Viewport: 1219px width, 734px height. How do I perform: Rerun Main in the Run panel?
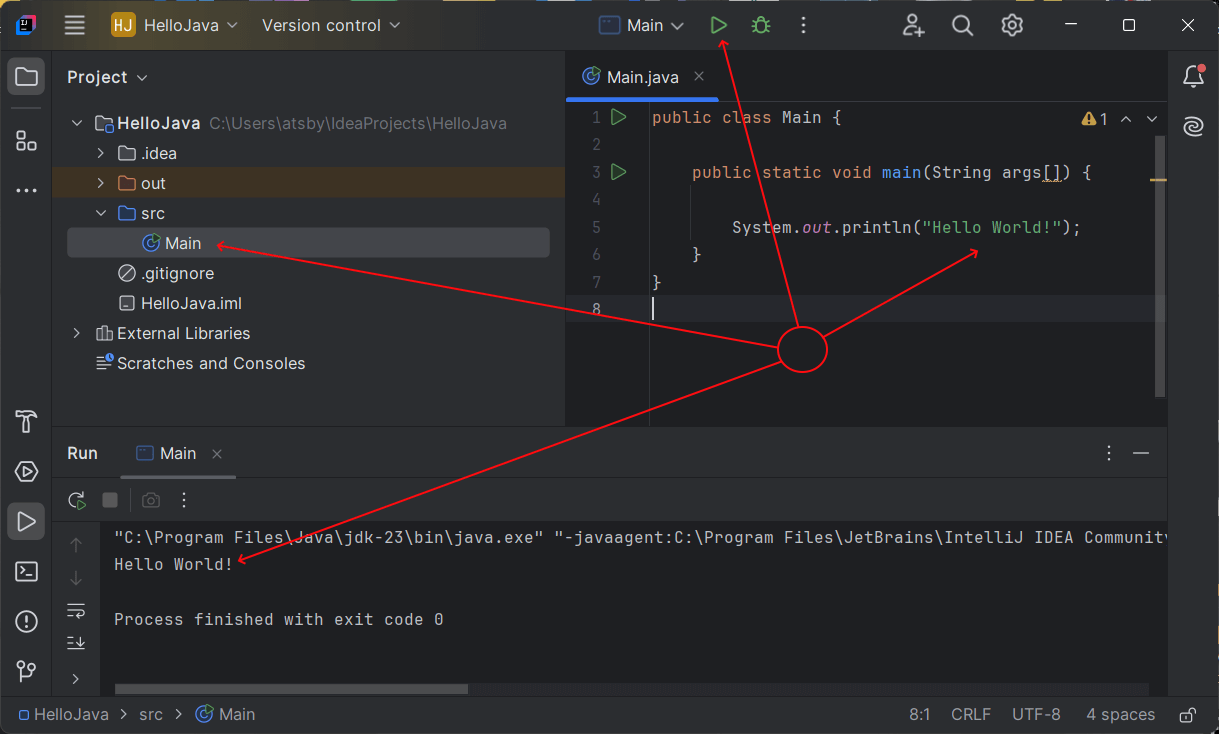pos(76,500)
